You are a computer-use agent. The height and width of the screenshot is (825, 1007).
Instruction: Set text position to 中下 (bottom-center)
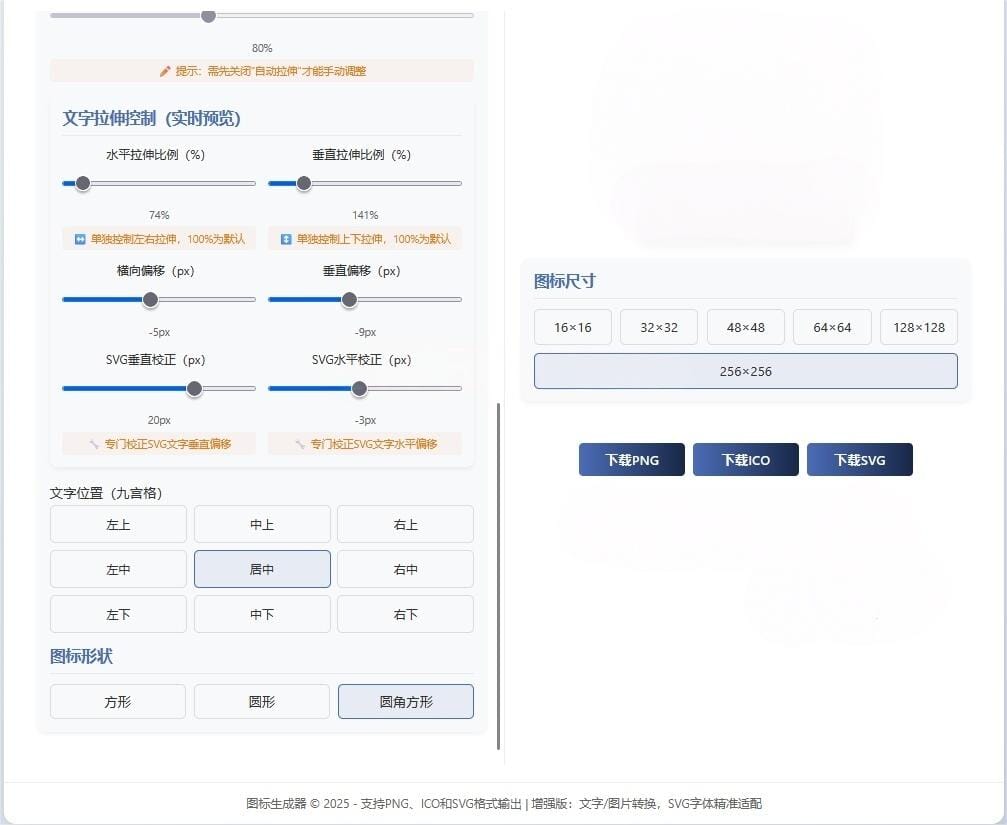pyautogui.click(x=261, y=613)
